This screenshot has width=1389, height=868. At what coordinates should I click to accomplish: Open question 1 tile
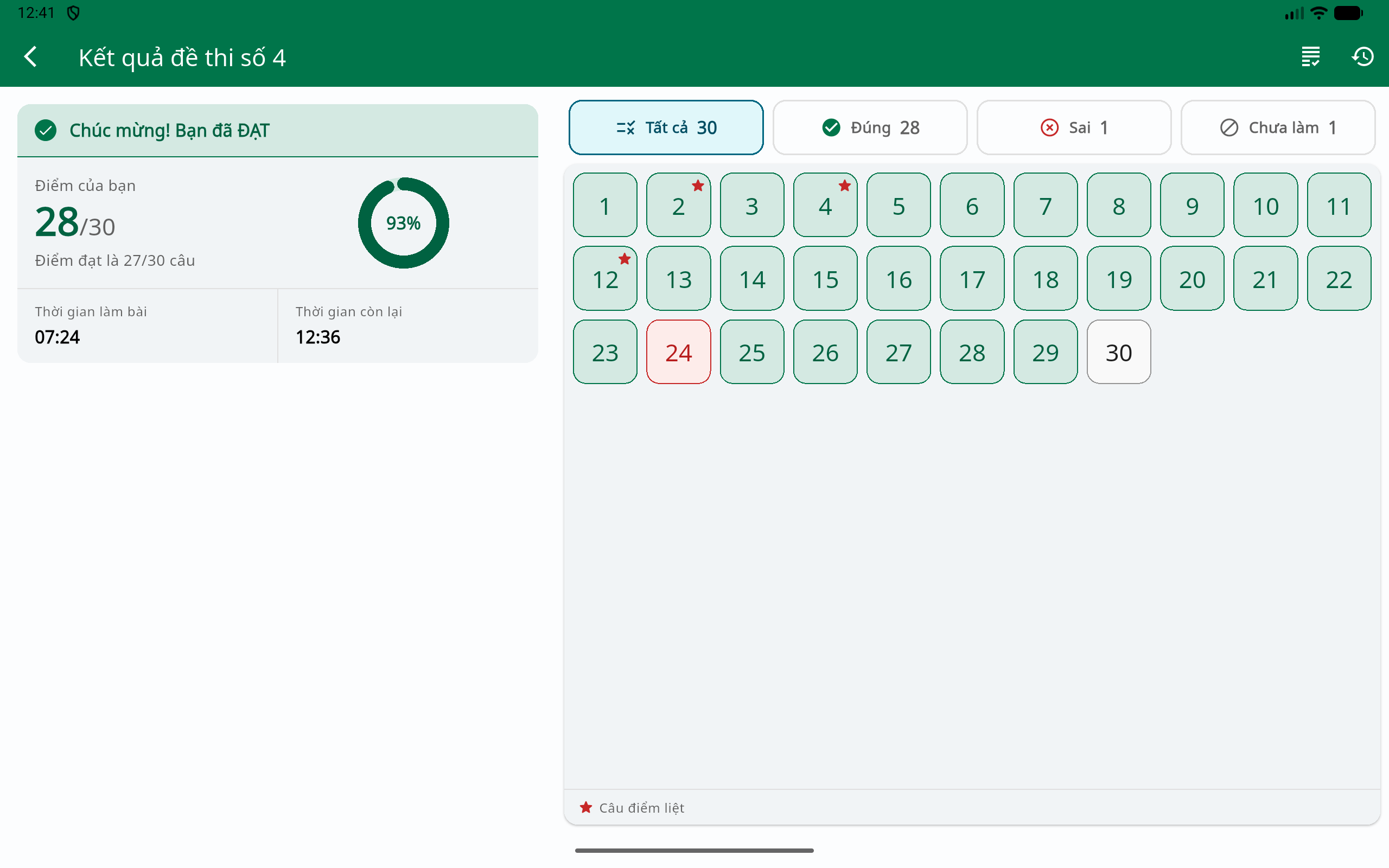coord(605,205)
